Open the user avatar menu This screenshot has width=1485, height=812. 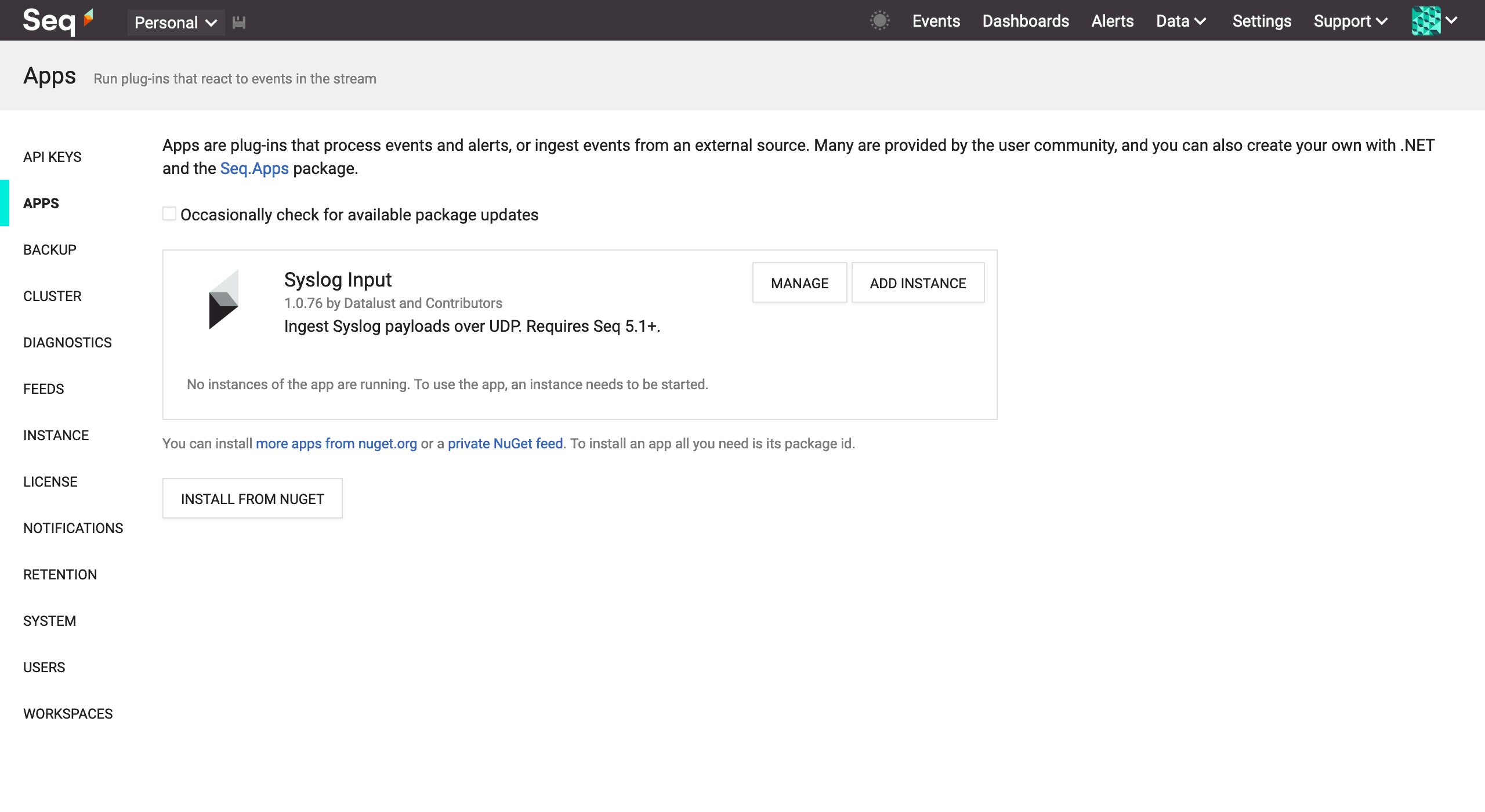(1426, 21)
